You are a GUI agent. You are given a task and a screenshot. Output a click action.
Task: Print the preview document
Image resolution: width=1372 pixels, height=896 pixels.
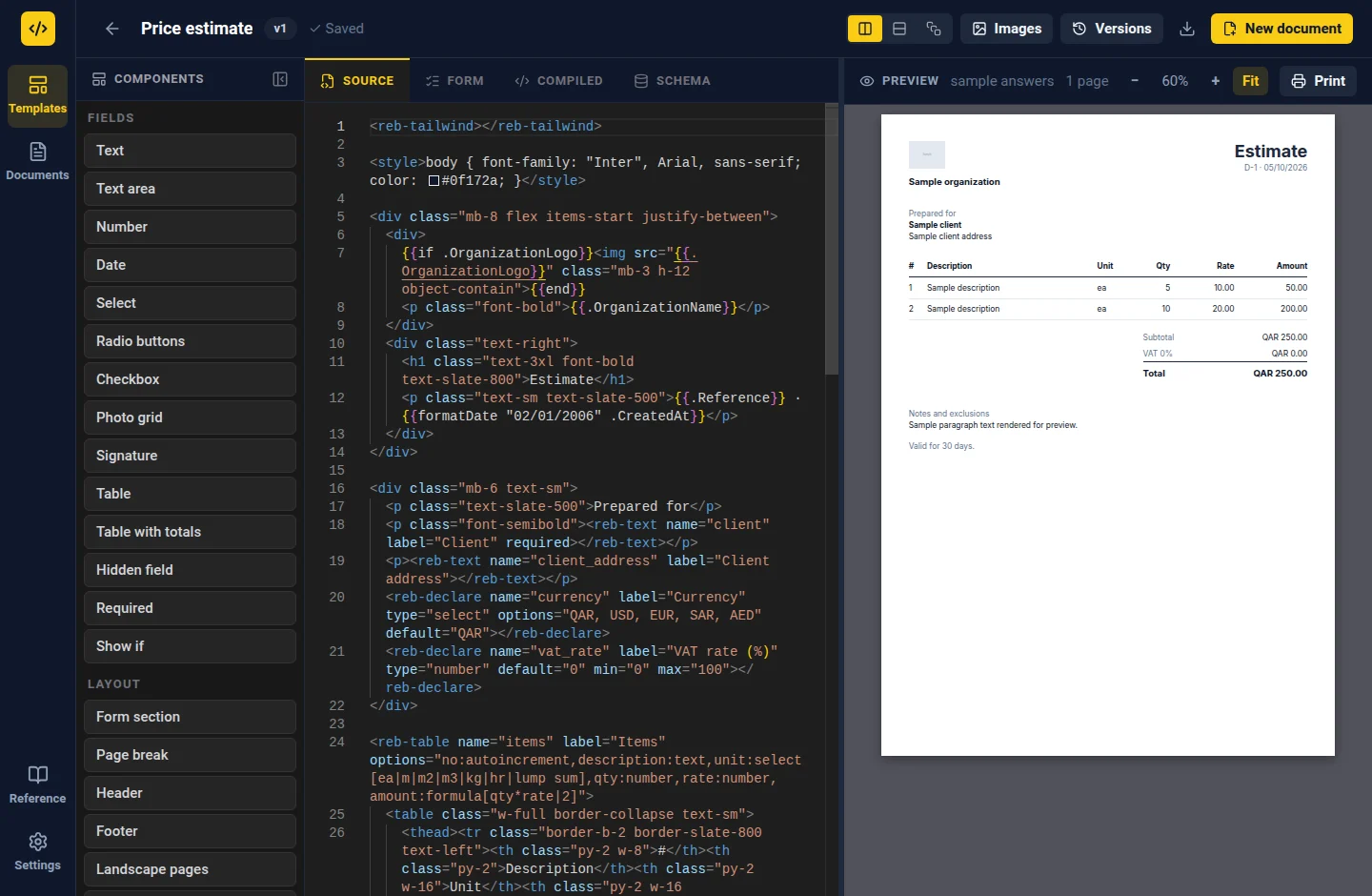click(x=1319, y=81)
